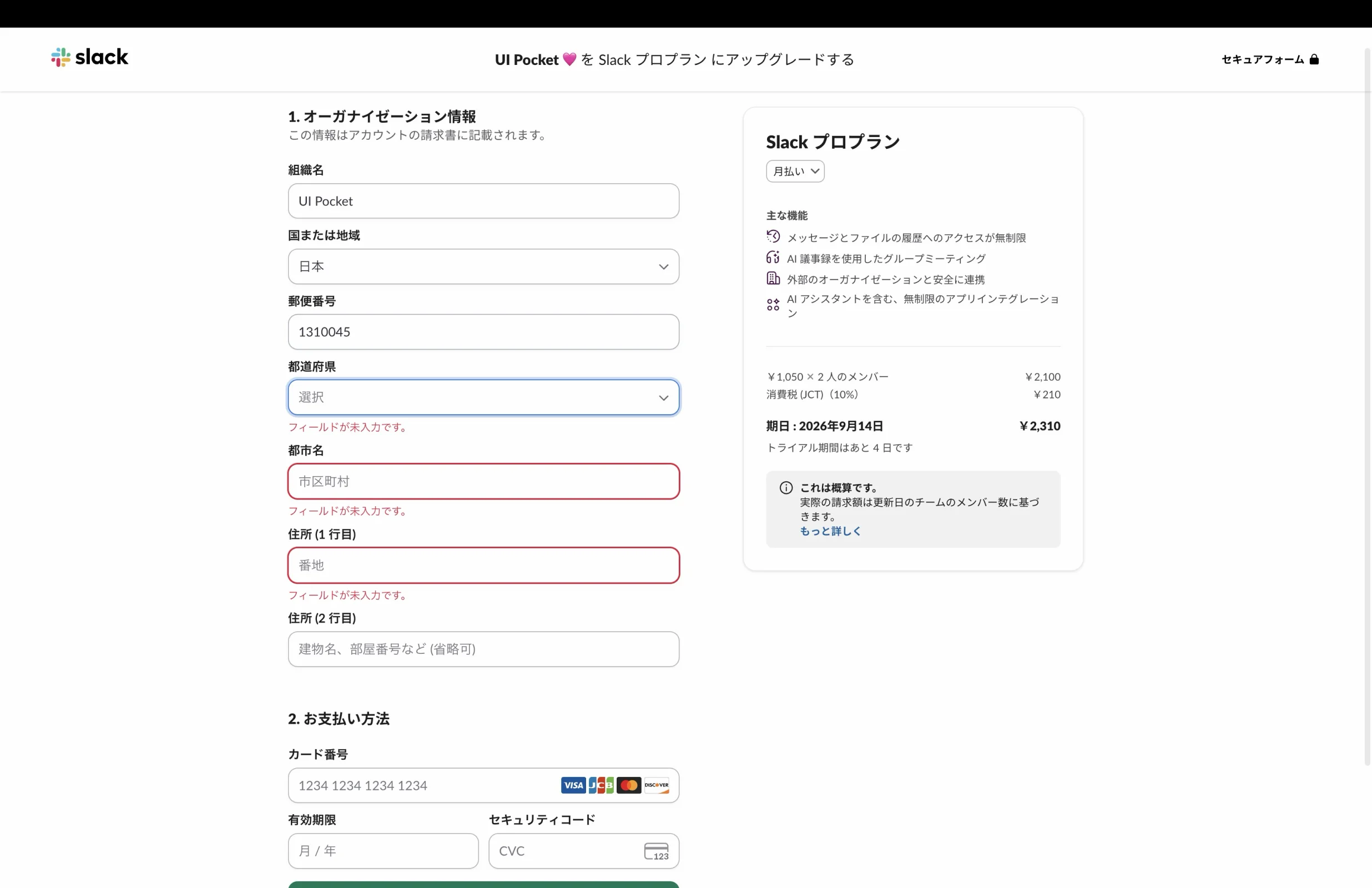The height and width of the screenshot is (888, 1372).
Task: Open the 国または地域 country dropdown
Action: tap(483, 266)
